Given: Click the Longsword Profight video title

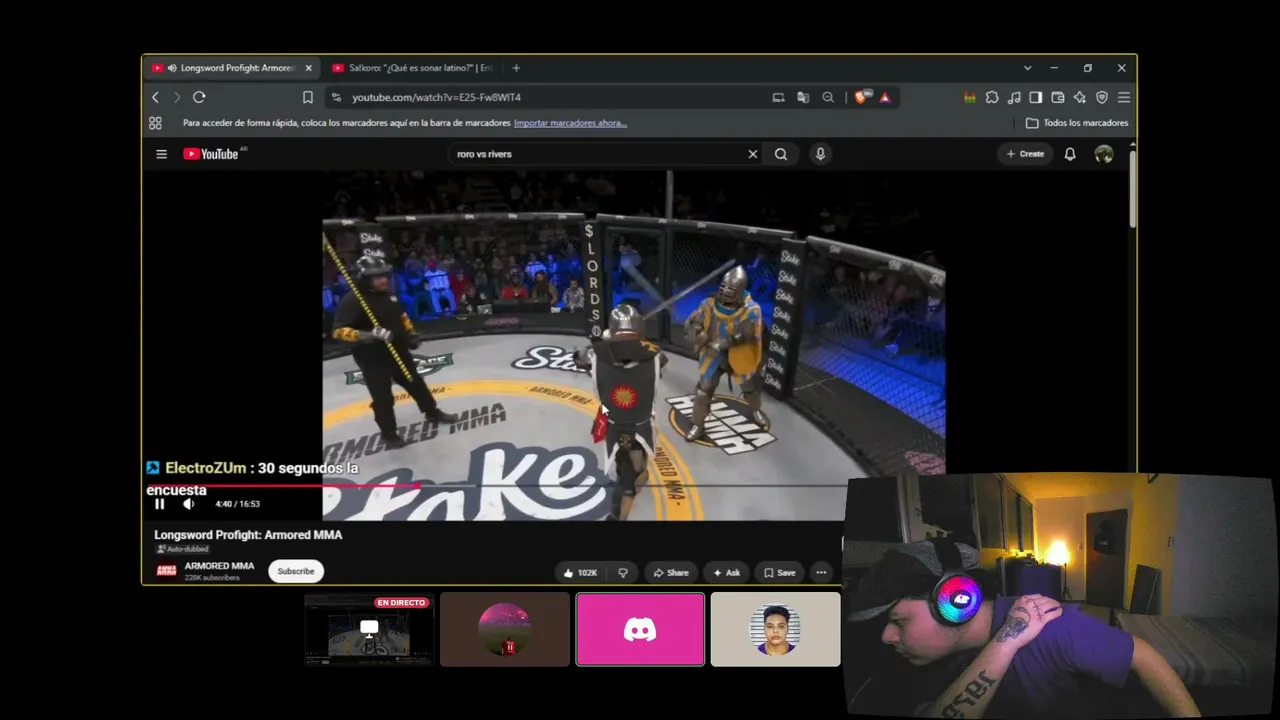Looking at the screenshot, I should pyautogui.click(x=248, y=535).
